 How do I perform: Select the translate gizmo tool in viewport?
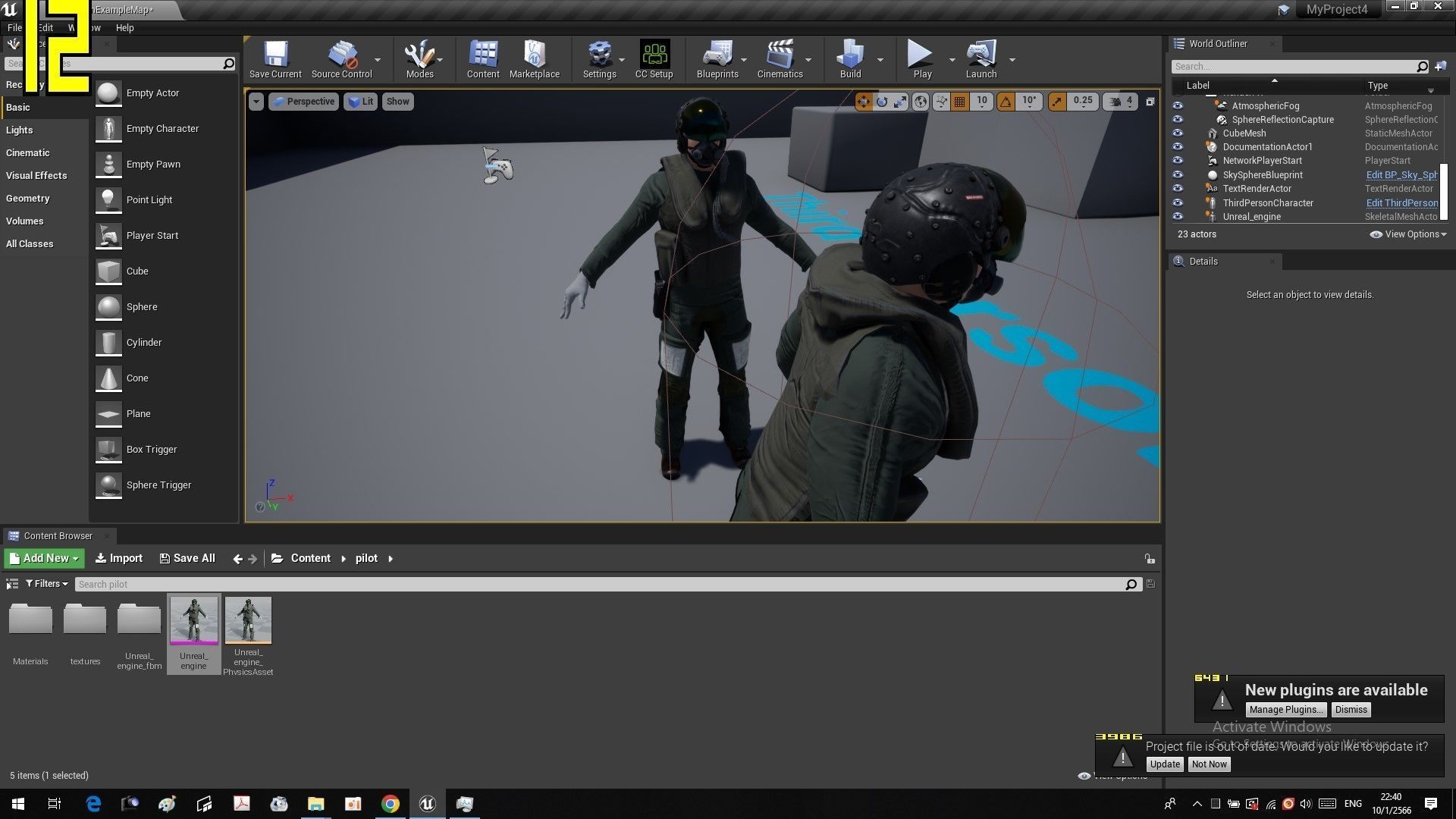[x=864, y=102]
